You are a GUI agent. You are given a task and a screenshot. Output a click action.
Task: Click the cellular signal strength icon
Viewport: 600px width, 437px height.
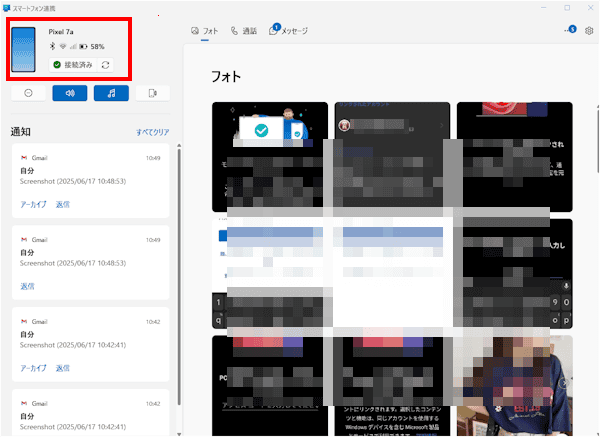coord(73,47)
